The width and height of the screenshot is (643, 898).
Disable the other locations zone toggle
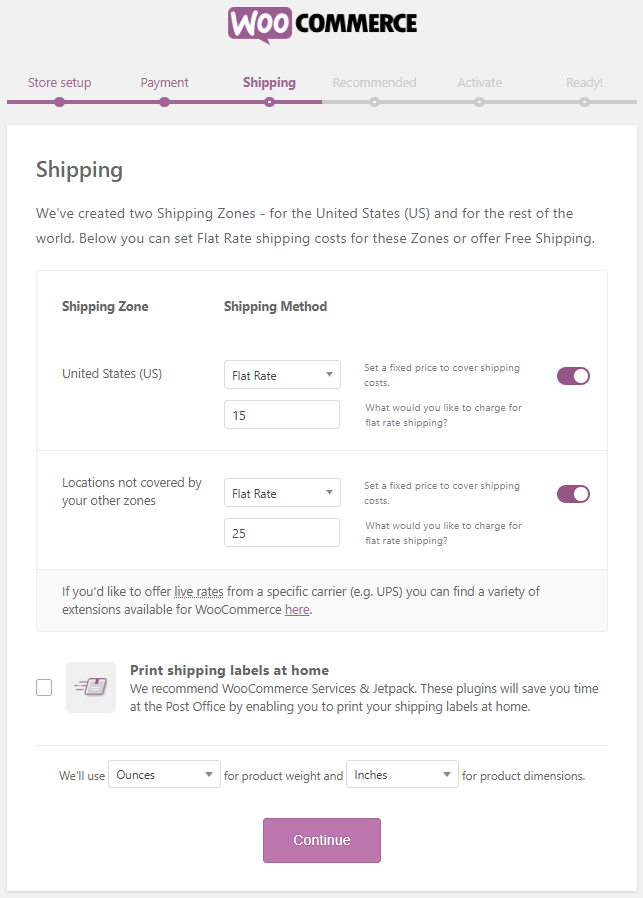pos(573,494)
